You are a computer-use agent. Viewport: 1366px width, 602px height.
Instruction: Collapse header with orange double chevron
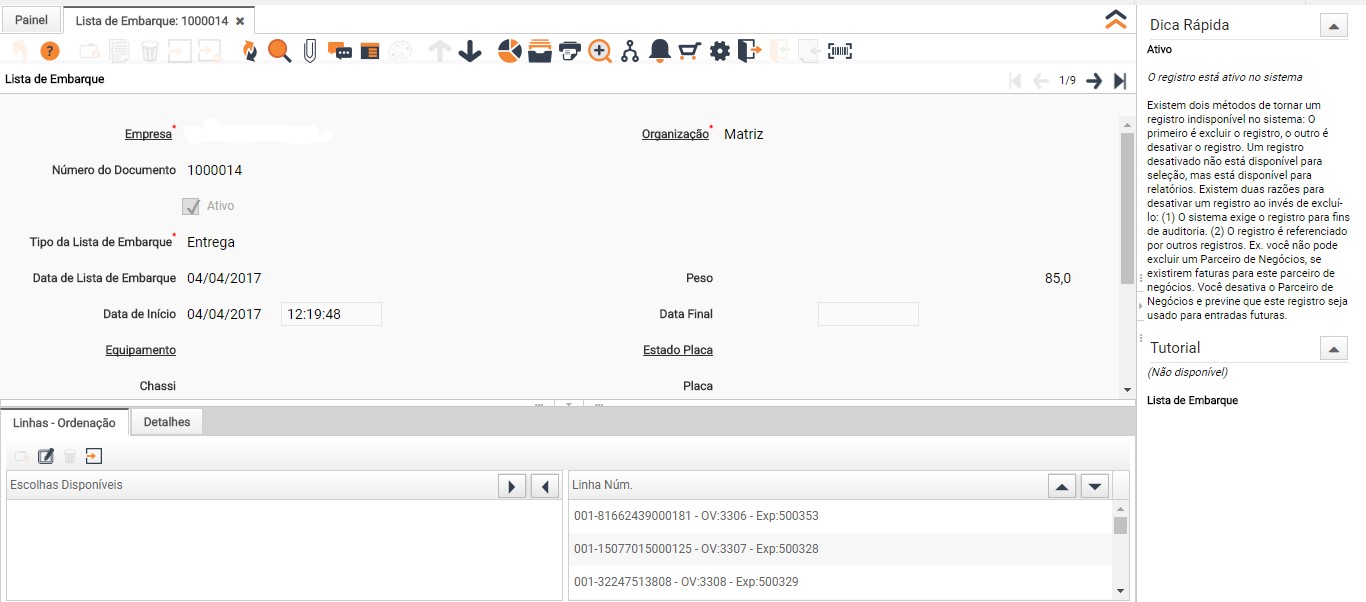pos(1116,20)
